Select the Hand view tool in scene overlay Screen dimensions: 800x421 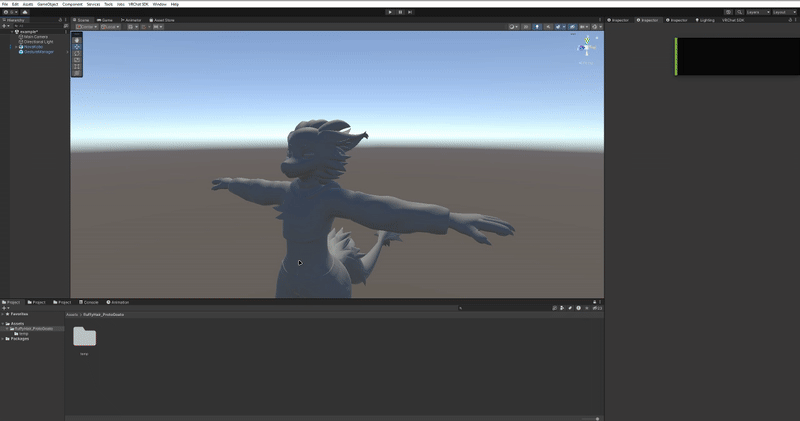tap(77, 40)
